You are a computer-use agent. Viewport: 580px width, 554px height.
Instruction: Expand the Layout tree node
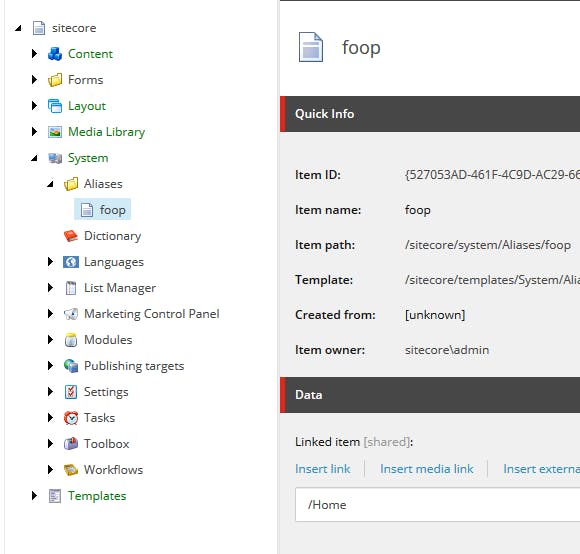pyautogui.click(x=34, y=106)
